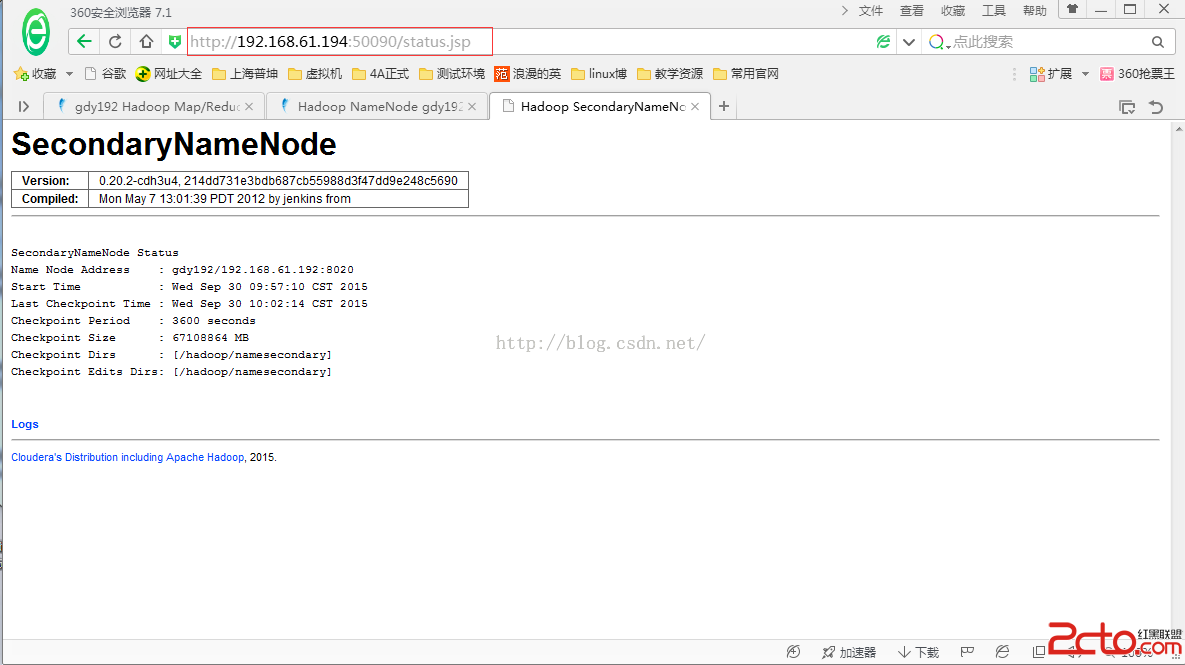Click the SecondaryNameNode page heading
This screenshot has width=1185, height=665.
point(174,144)
